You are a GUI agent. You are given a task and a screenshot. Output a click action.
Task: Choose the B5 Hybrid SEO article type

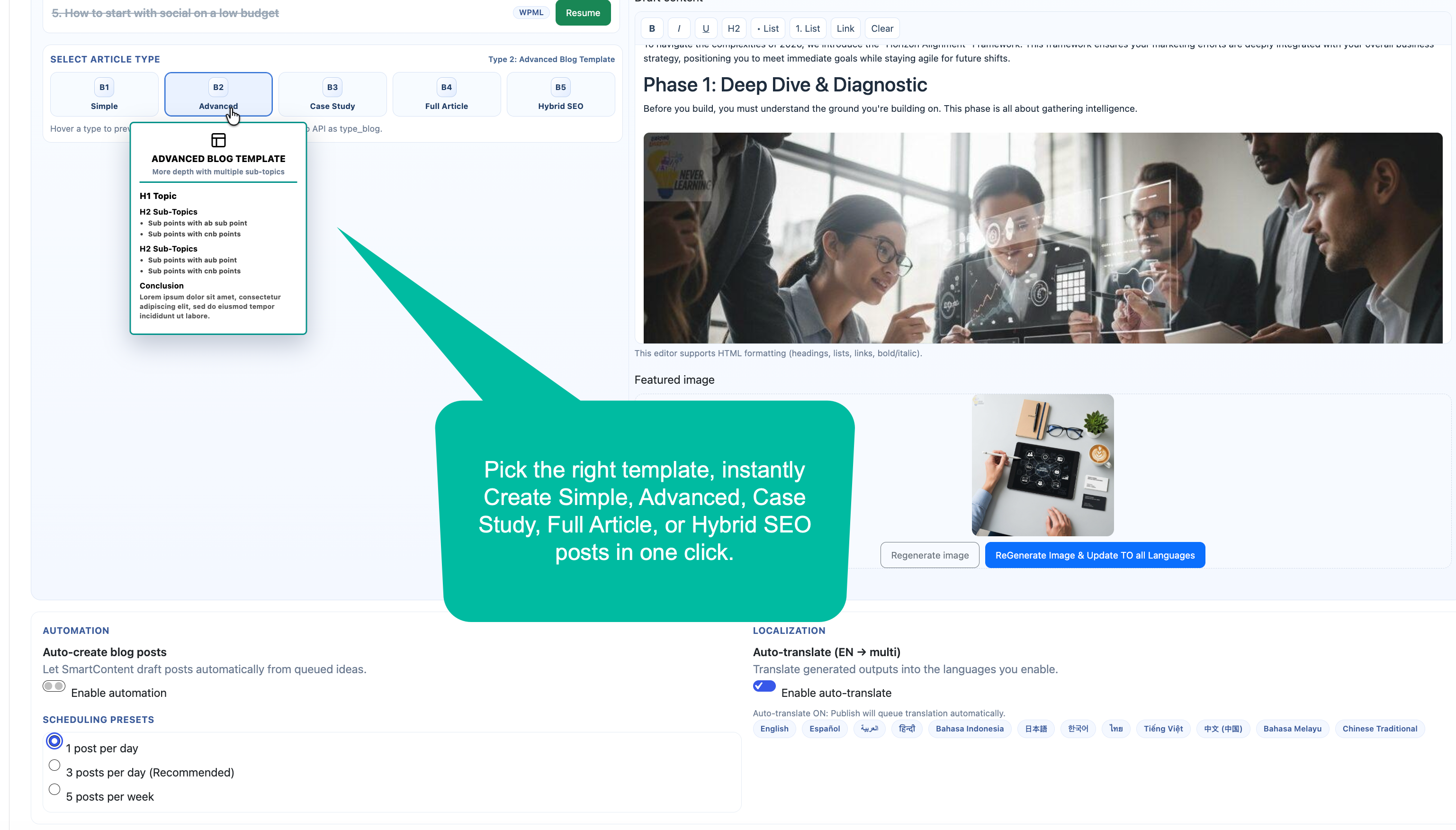561,95
